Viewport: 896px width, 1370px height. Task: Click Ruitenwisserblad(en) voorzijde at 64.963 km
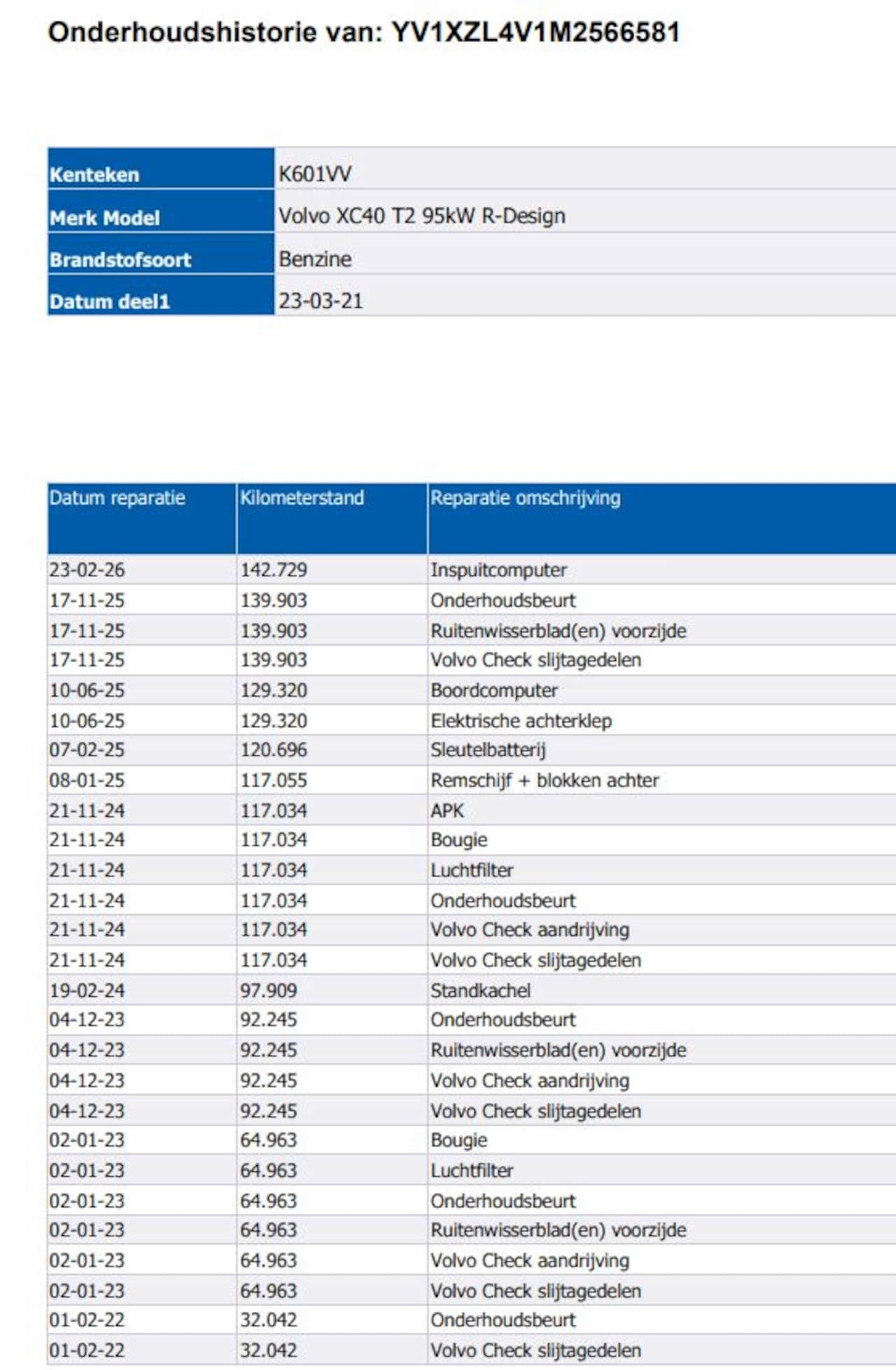(559, 1230)
